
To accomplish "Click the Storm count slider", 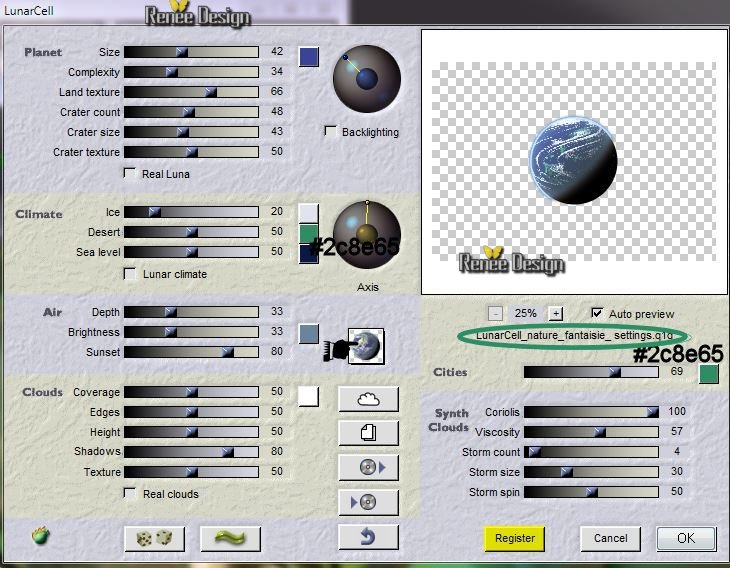I will 591,452.
